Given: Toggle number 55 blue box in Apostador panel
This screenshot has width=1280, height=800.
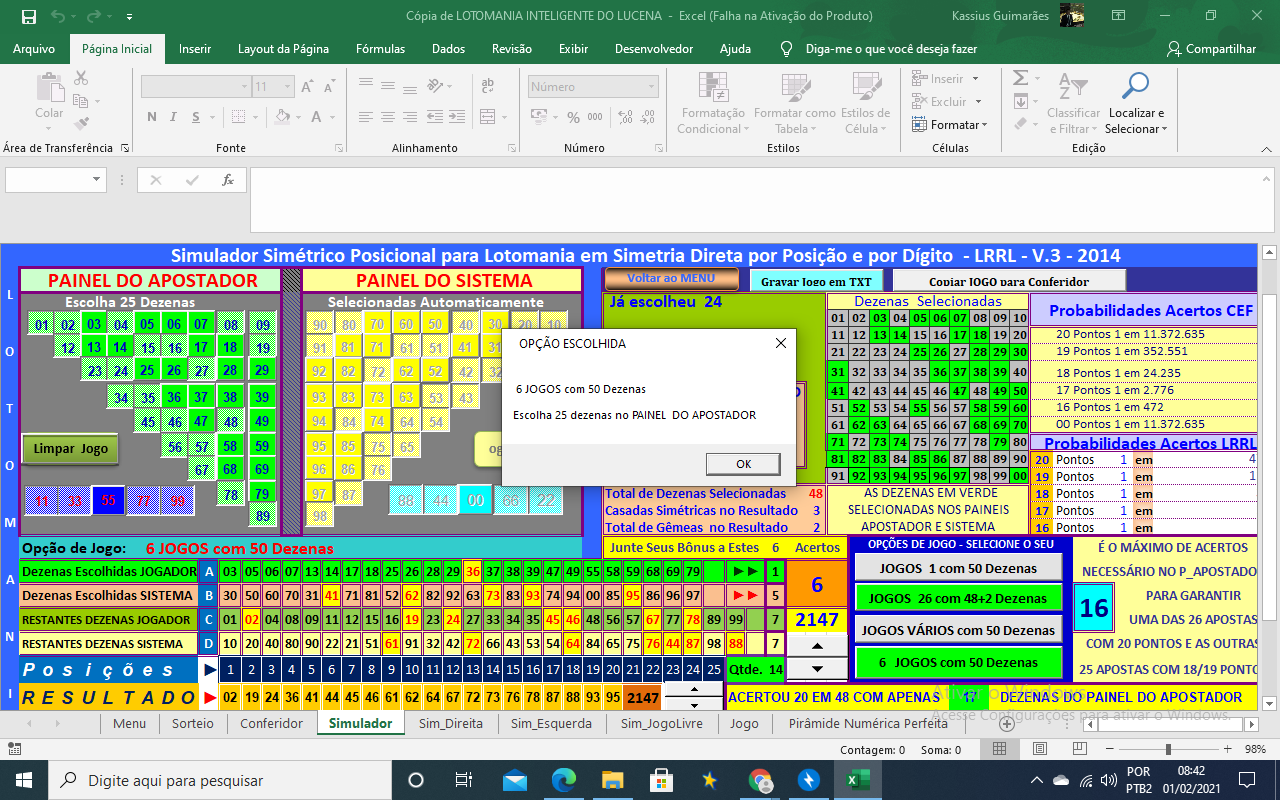Looking at the screenshot, I should tap(108, 500).
